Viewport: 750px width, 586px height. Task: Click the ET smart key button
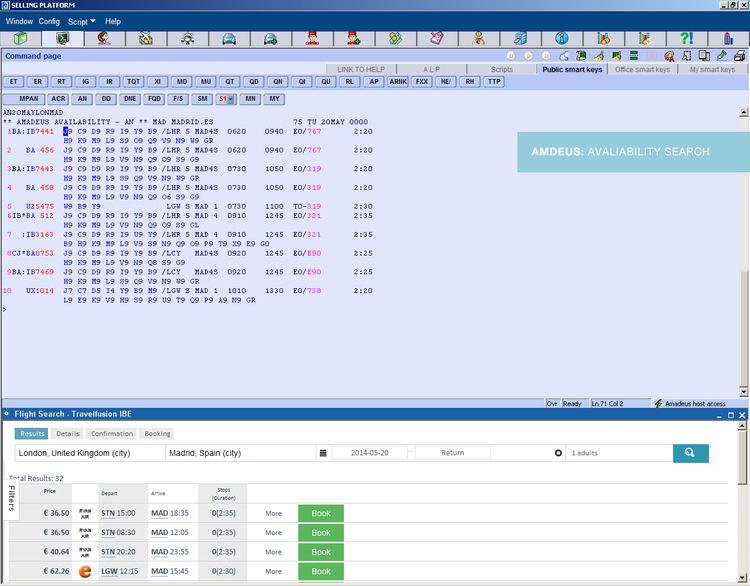pos(13,82)
